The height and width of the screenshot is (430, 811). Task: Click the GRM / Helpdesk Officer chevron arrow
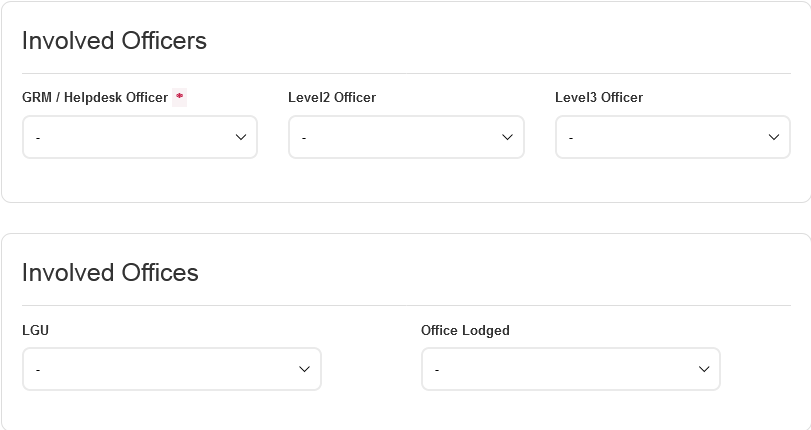click(x=240, y=137)
